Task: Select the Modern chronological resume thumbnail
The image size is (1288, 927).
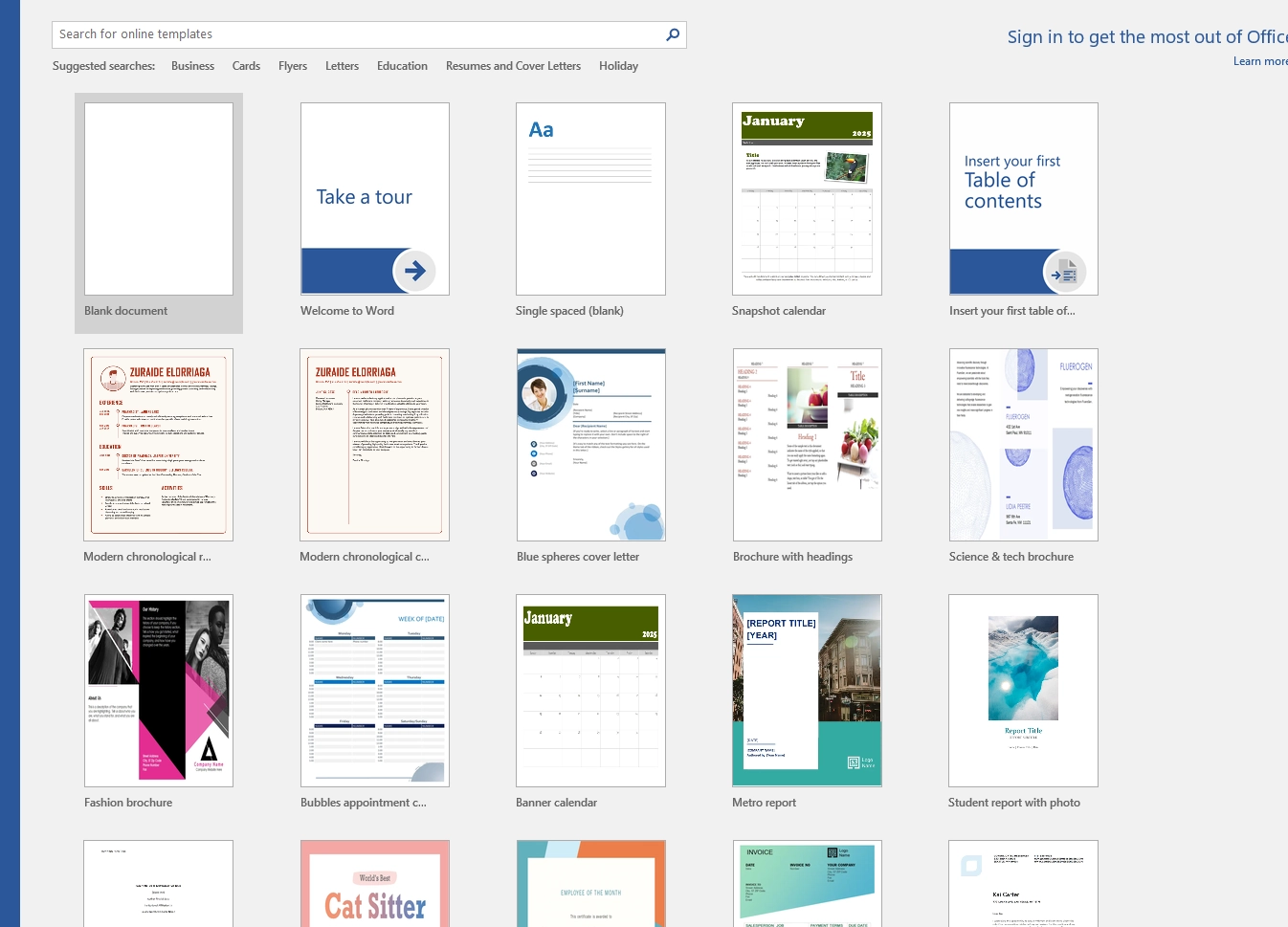Action: (158, 445)
